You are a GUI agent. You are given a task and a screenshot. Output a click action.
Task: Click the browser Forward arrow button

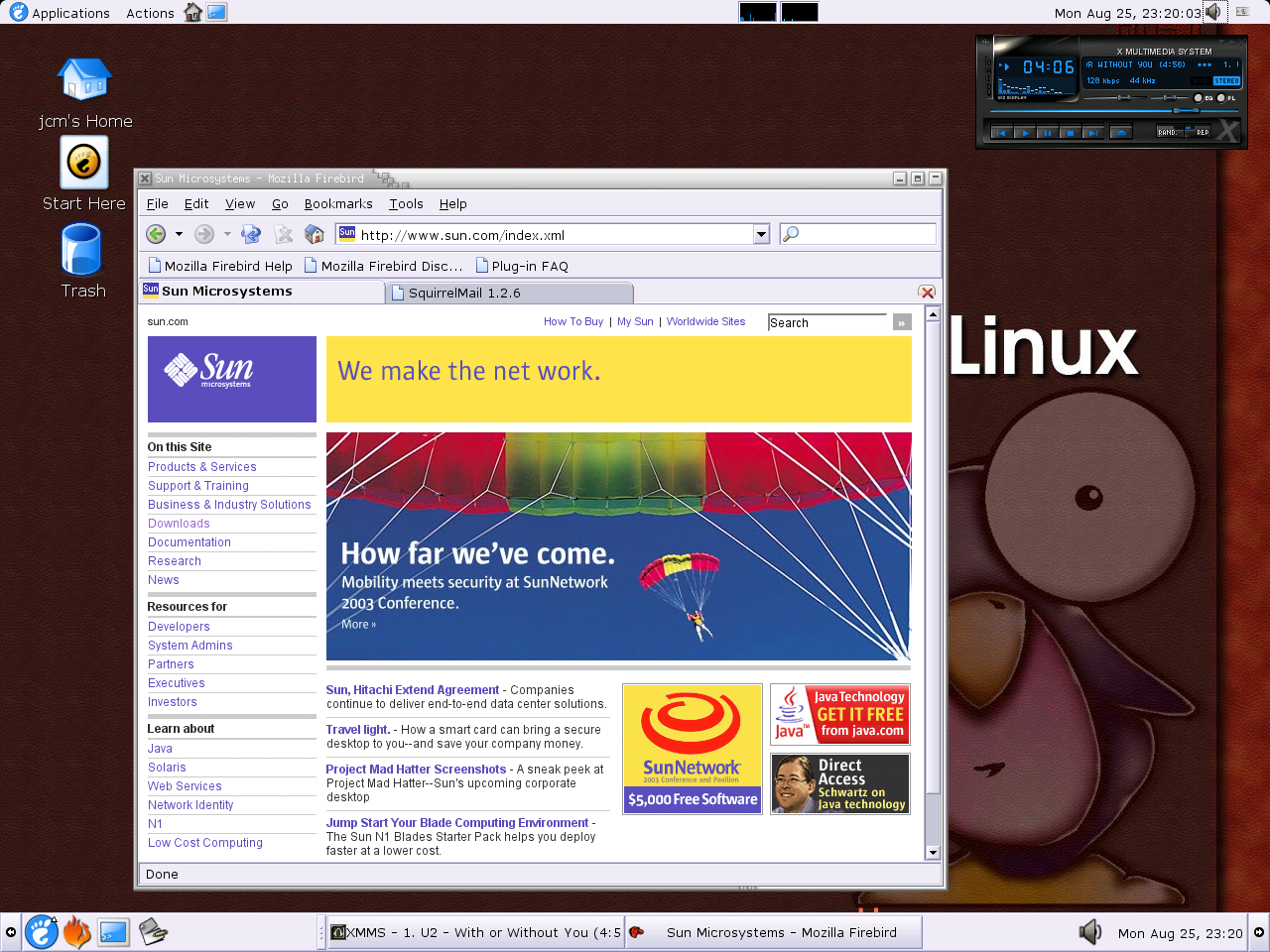tap(203, 234)
